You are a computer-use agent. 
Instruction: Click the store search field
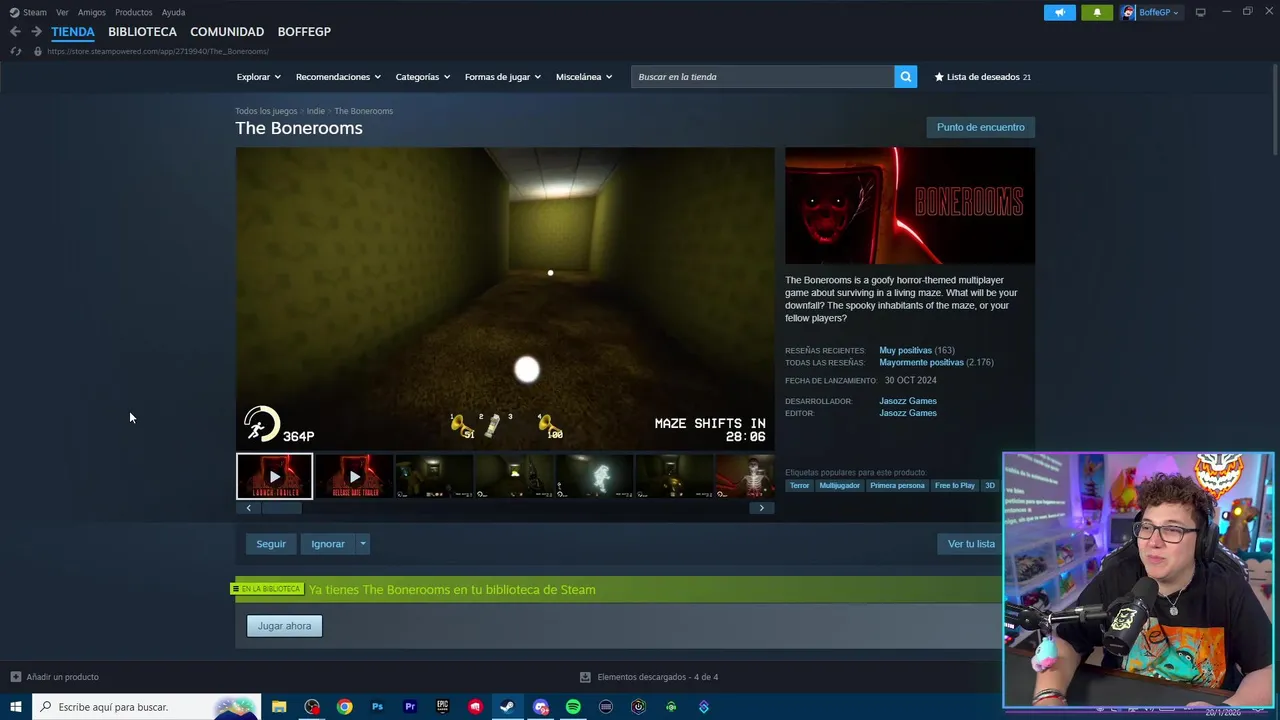click(762, 77)
